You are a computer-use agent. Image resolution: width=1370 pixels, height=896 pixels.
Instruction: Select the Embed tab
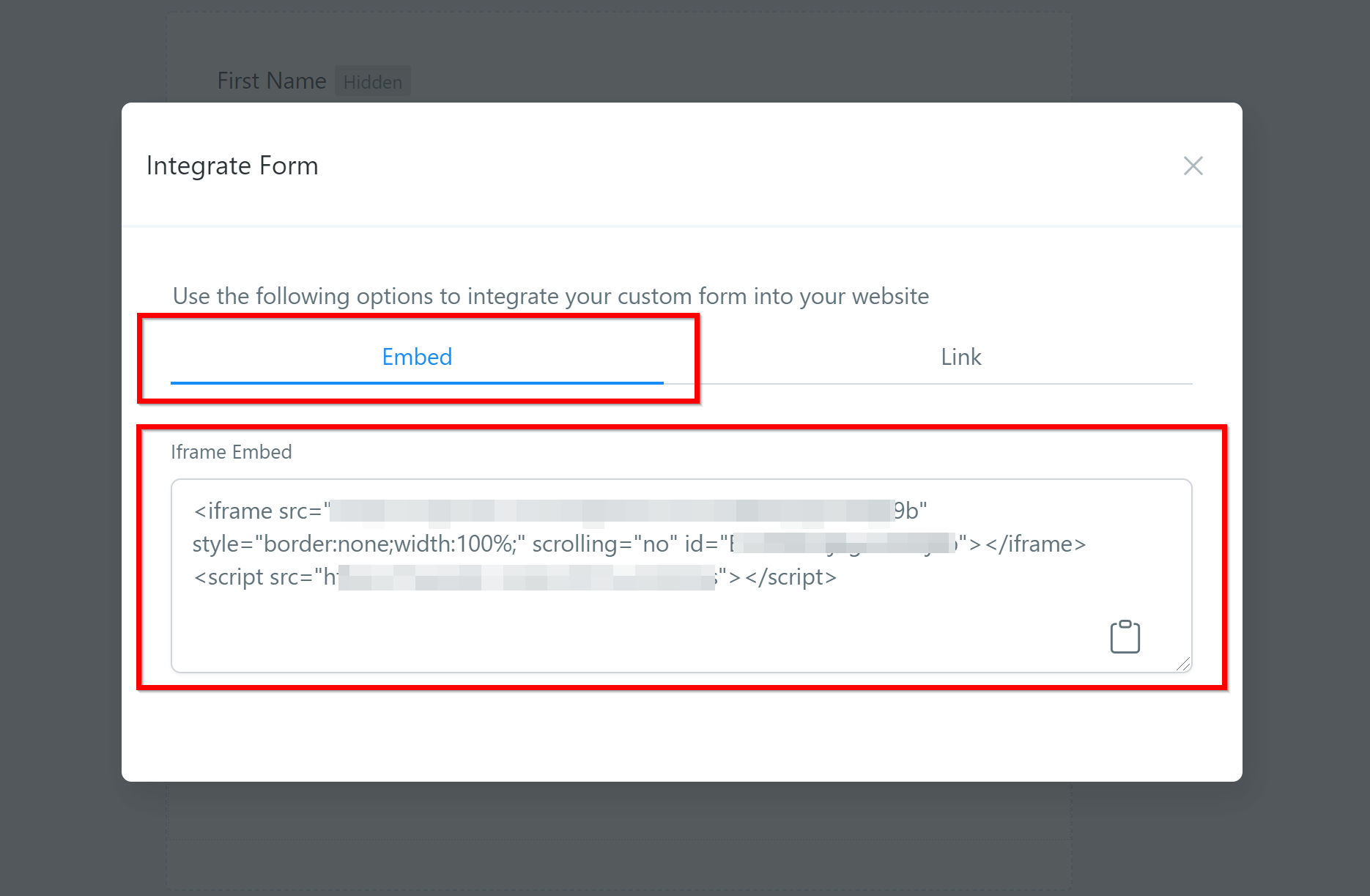(x=417, y=357)
